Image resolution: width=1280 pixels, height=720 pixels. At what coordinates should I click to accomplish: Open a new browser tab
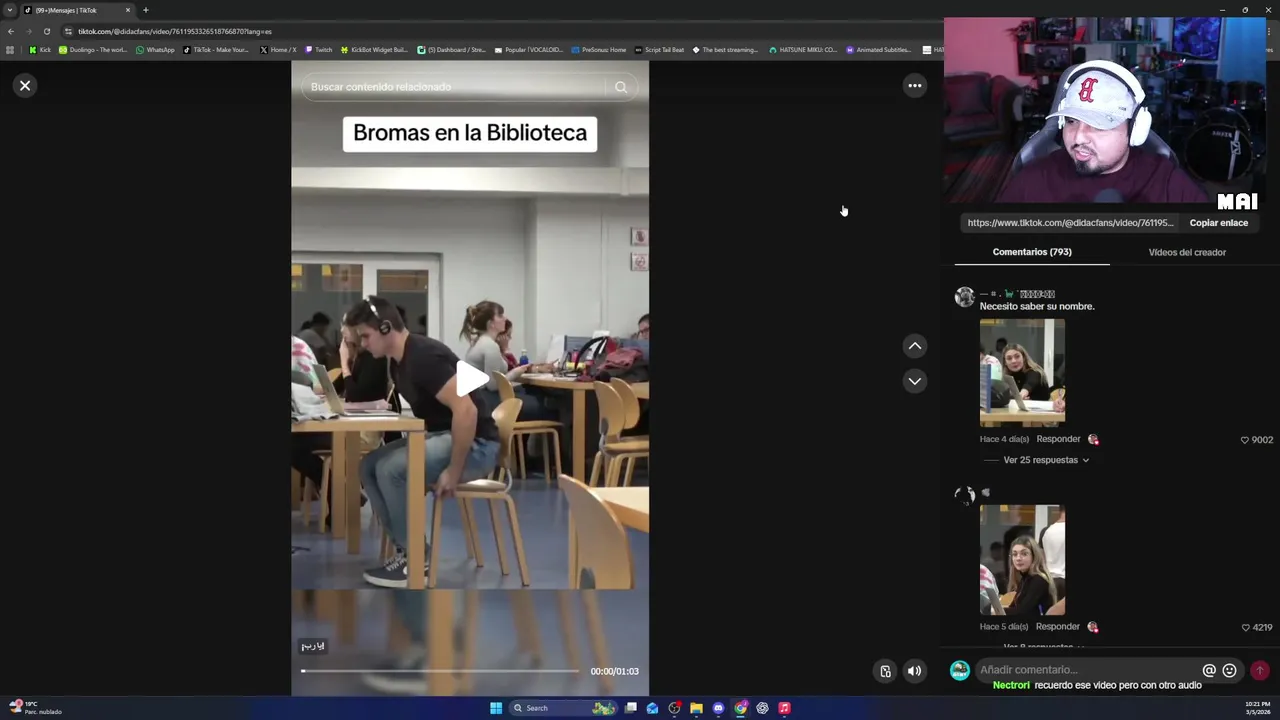[145, 10]
